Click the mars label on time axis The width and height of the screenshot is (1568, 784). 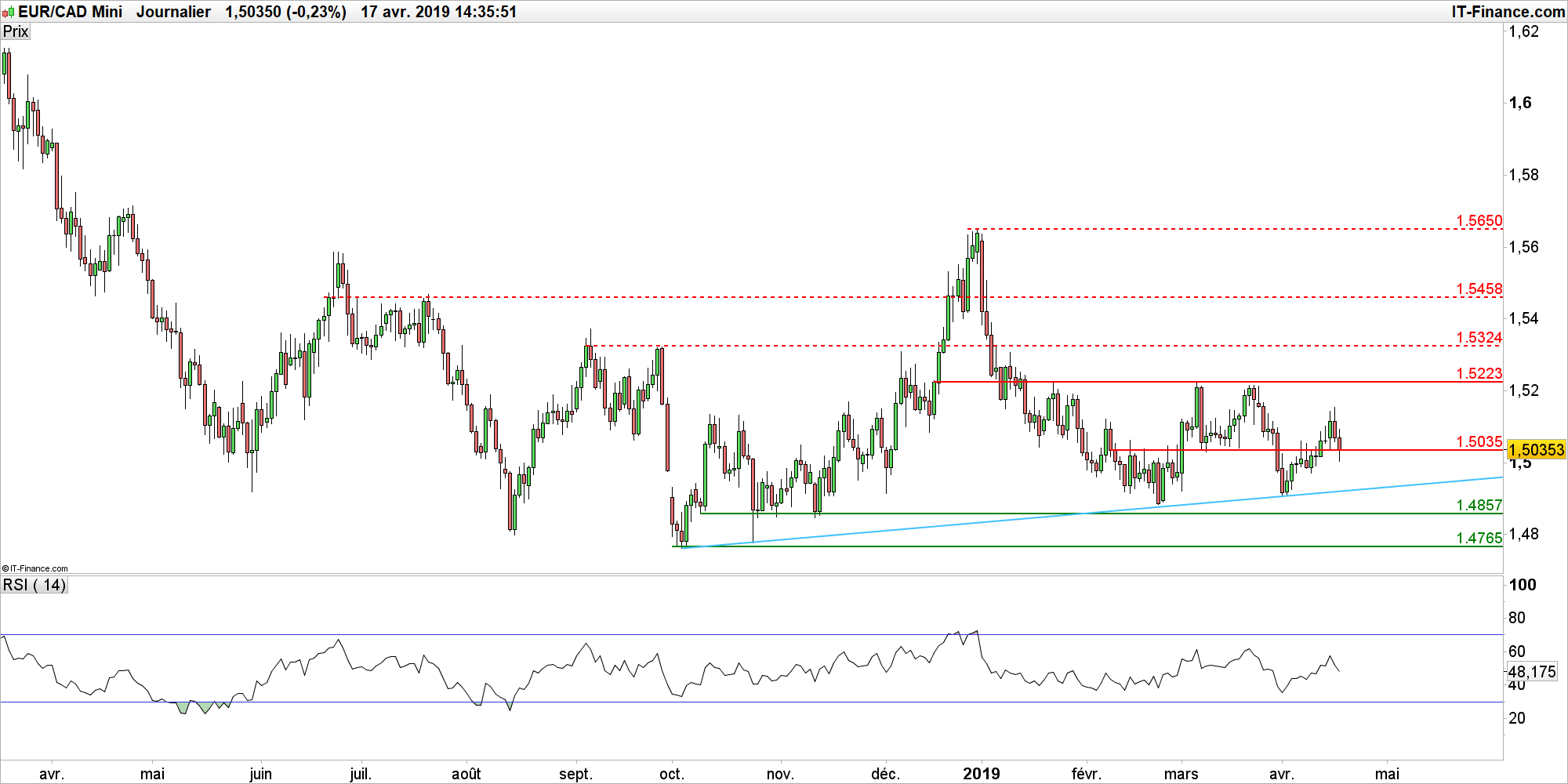click(1181, 774)
